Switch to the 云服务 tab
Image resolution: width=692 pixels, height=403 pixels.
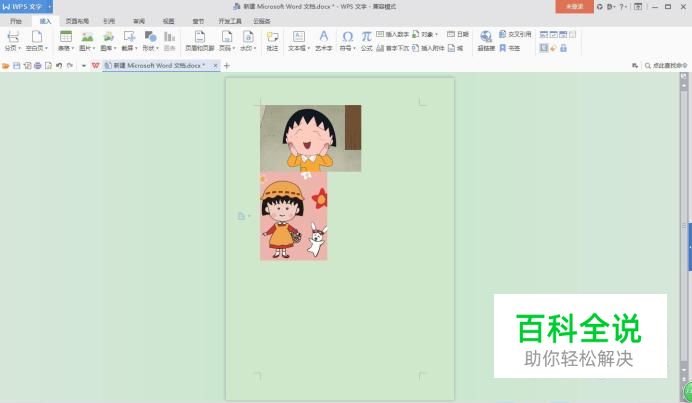(x=262, y=21)
